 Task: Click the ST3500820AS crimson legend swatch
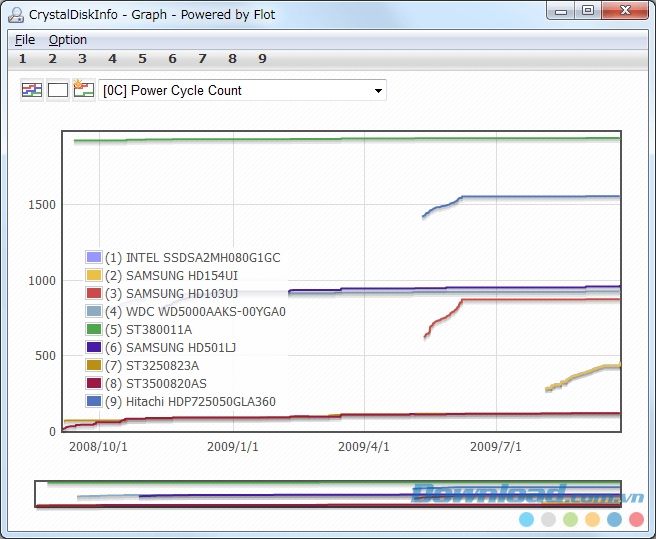click(x=94, y=383)
